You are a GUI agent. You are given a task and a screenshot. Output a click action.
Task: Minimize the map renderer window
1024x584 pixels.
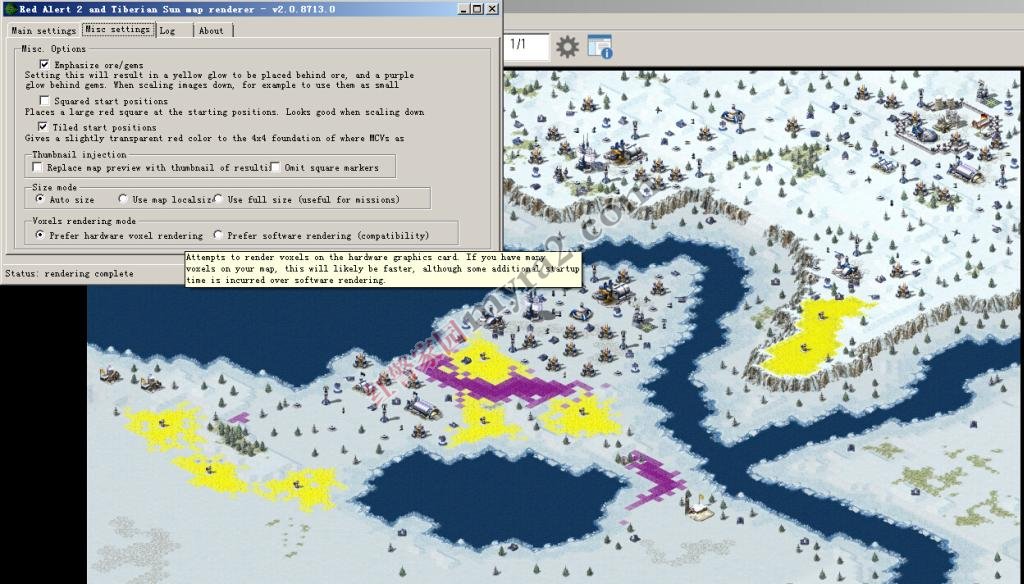[x=463, y=8]
